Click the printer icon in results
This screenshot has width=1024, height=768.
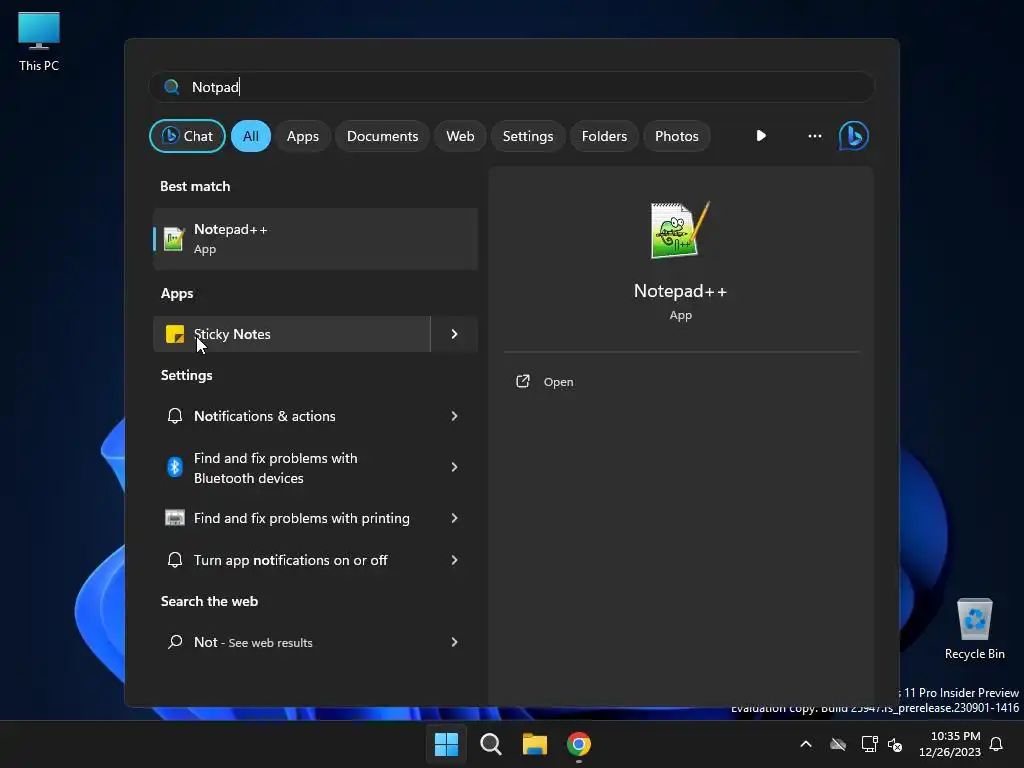pos(175,518)
